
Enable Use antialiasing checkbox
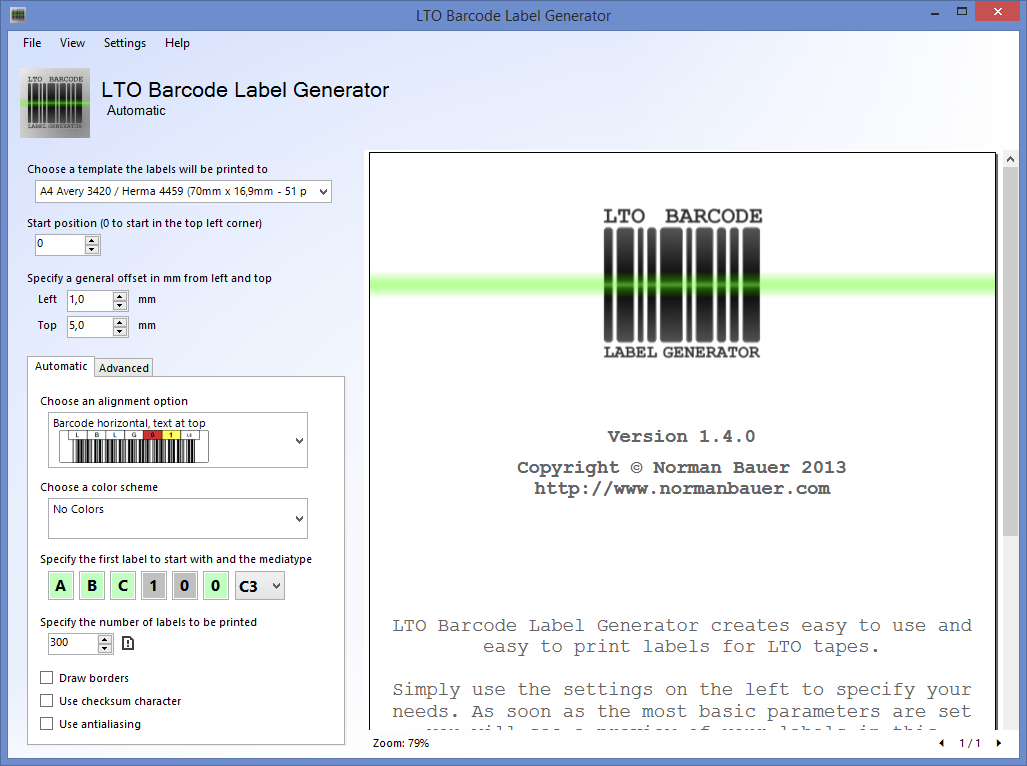click(47, 724)
